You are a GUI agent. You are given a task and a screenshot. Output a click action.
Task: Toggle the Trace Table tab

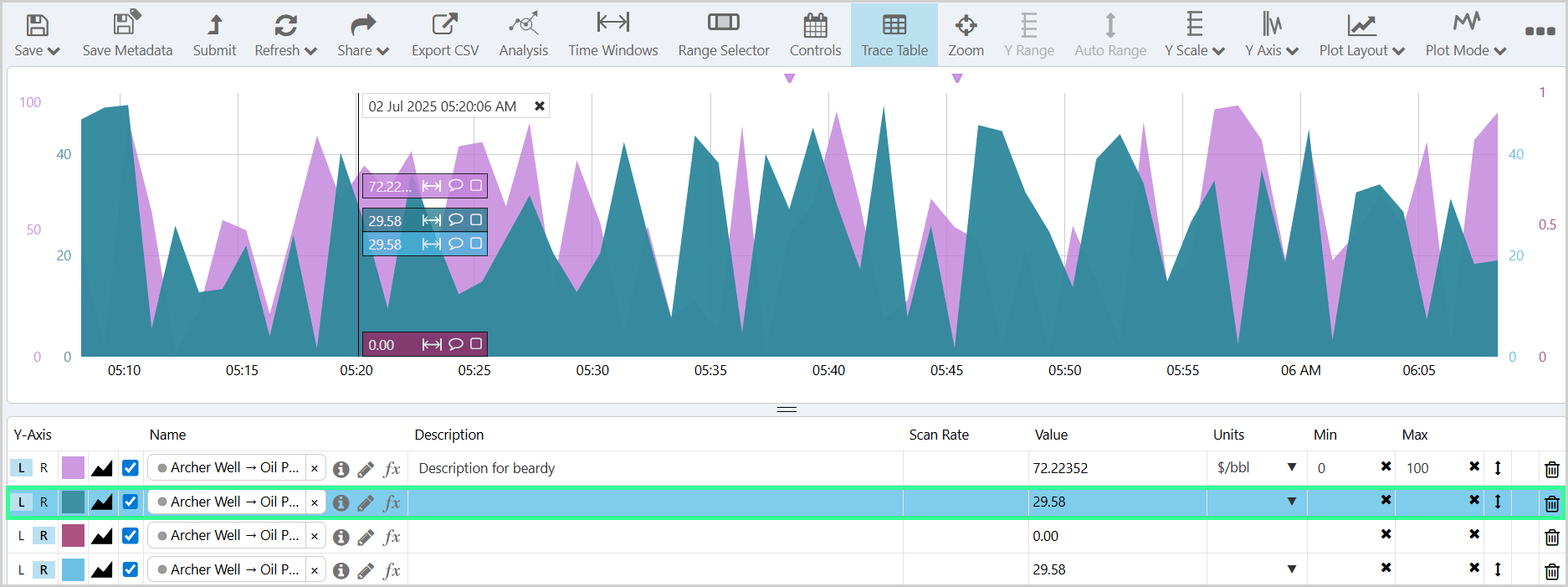click(894, 35)
